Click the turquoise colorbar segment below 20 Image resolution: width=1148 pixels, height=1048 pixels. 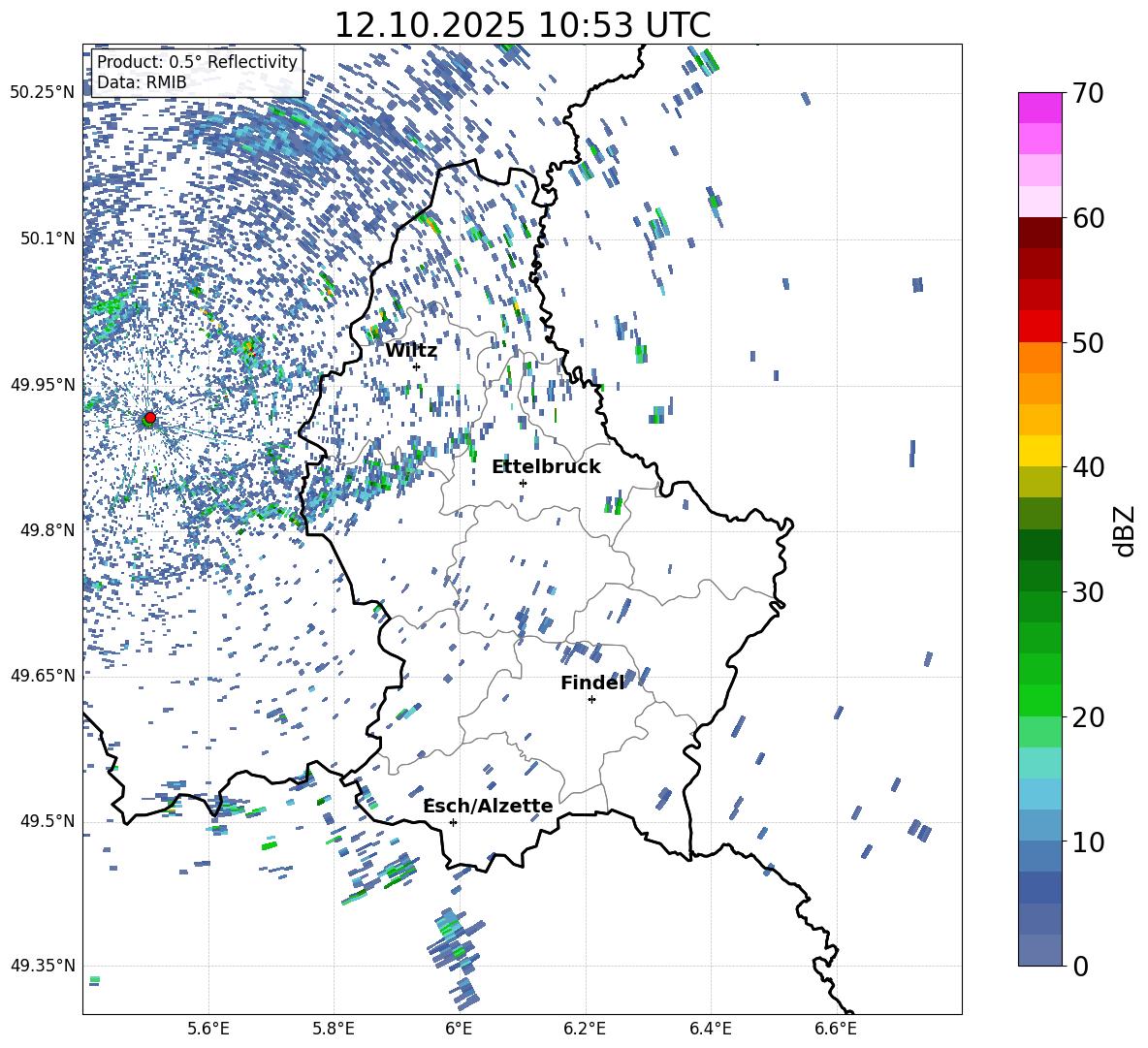point(1040,763)
